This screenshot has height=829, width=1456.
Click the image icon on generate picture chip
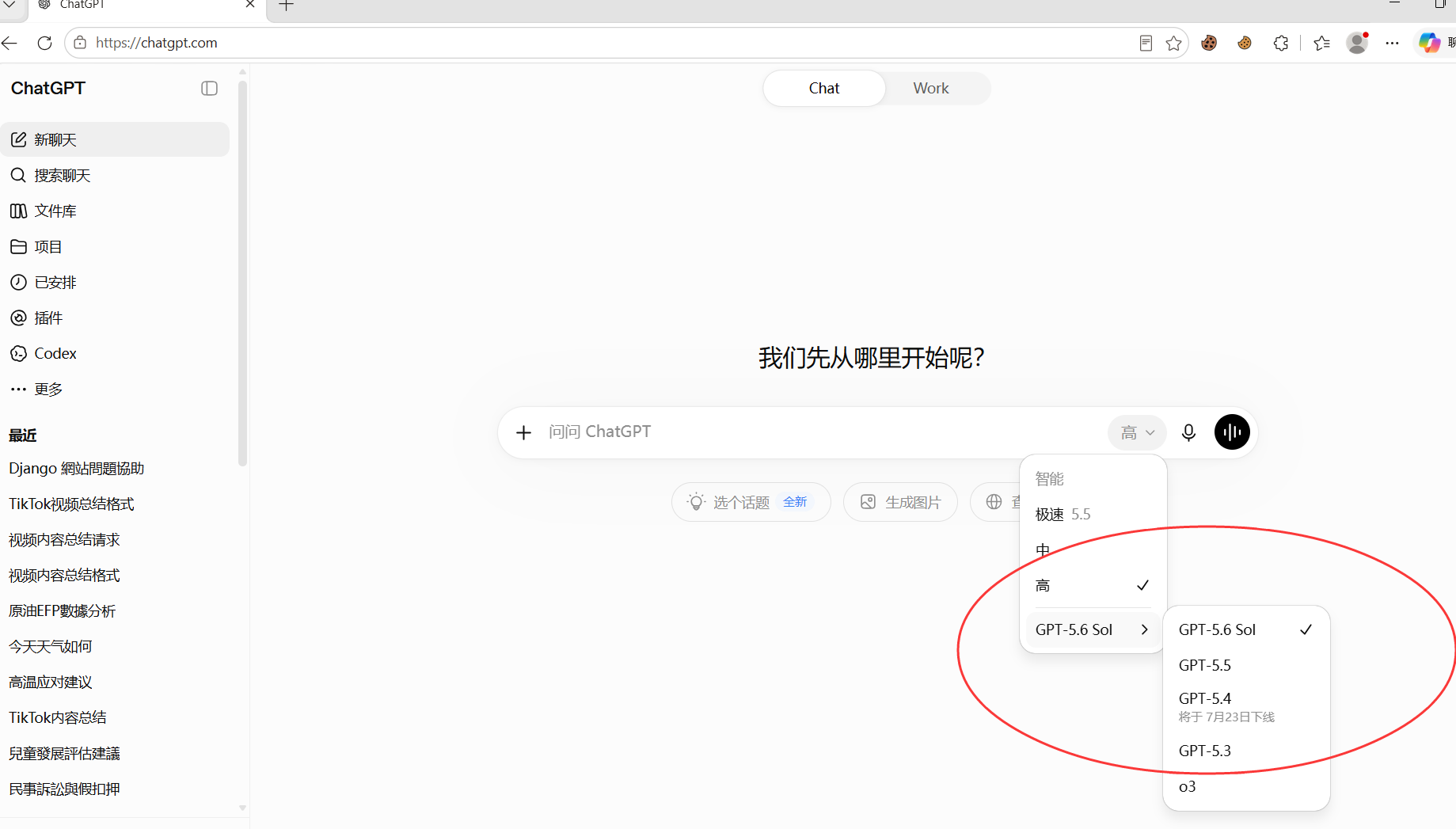868,502
